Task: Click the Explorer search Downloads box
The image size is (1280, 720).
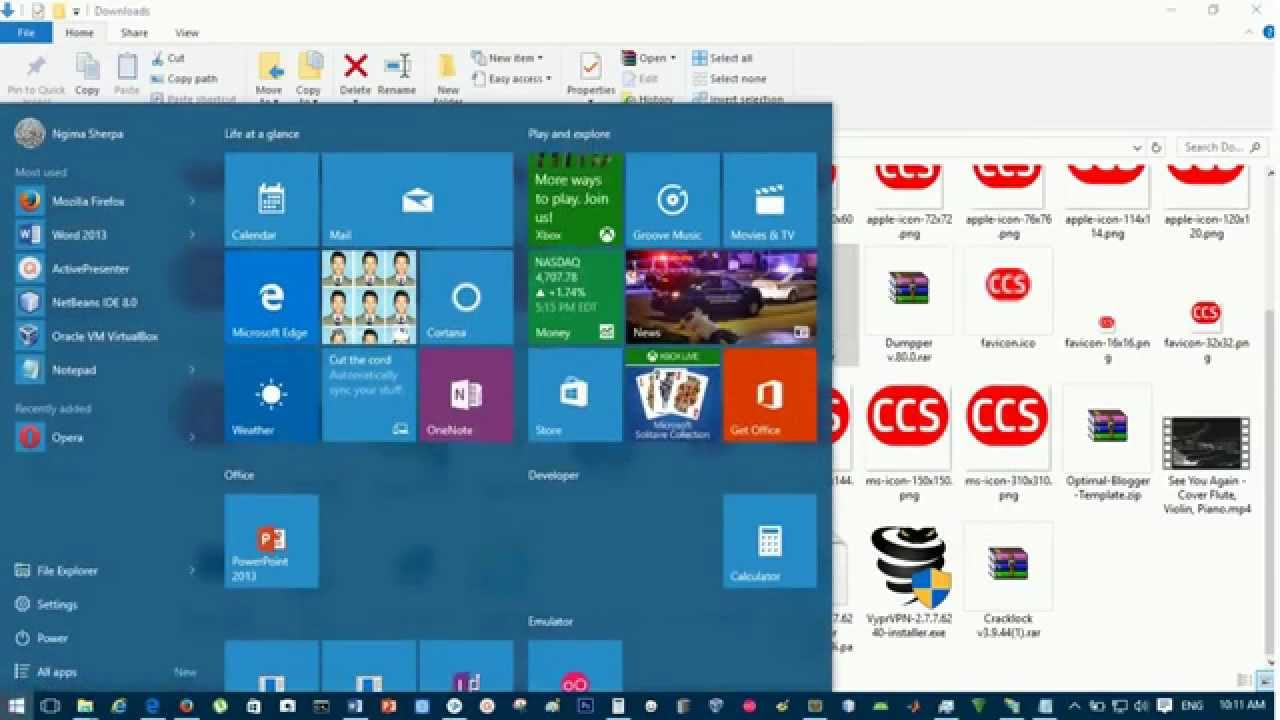Action: (x=1222, y=147)
